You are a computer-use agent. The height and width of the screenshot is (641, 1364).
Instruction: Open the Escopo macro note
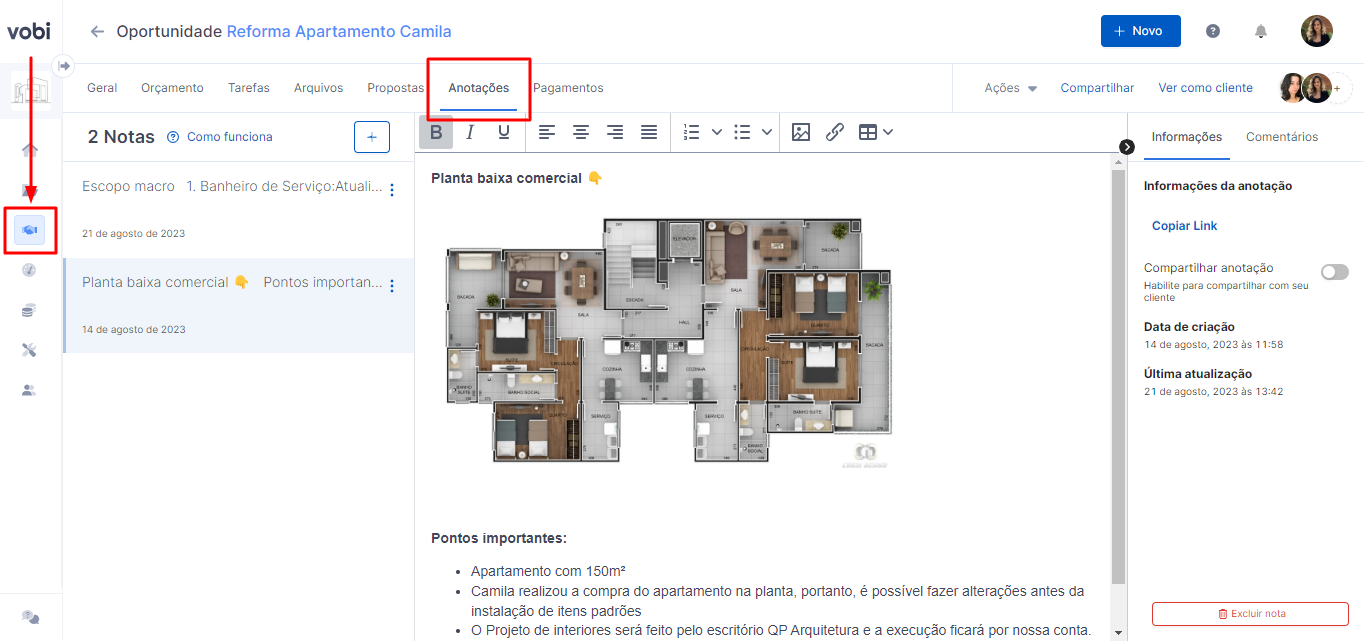click(238, 208)
